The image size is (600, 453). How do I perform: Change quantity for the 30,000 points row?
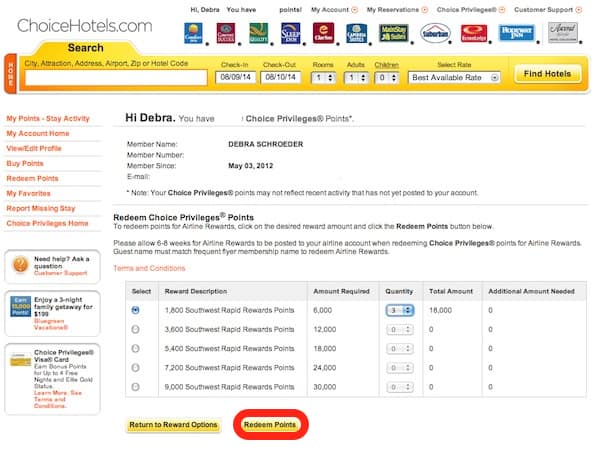tap(400, 387)
